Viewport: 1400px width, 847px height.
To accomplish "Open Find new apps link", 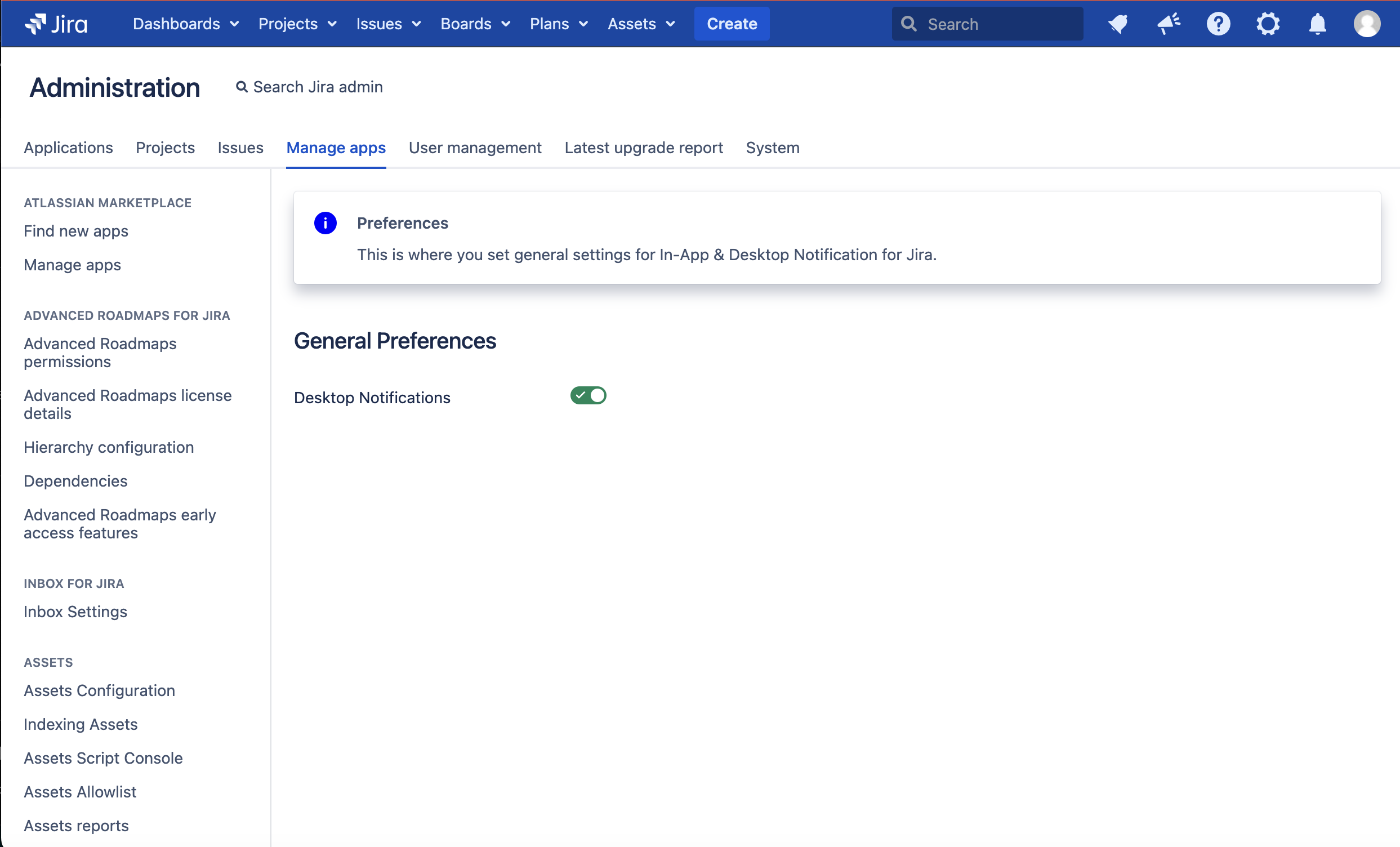I will pos(75,231).
